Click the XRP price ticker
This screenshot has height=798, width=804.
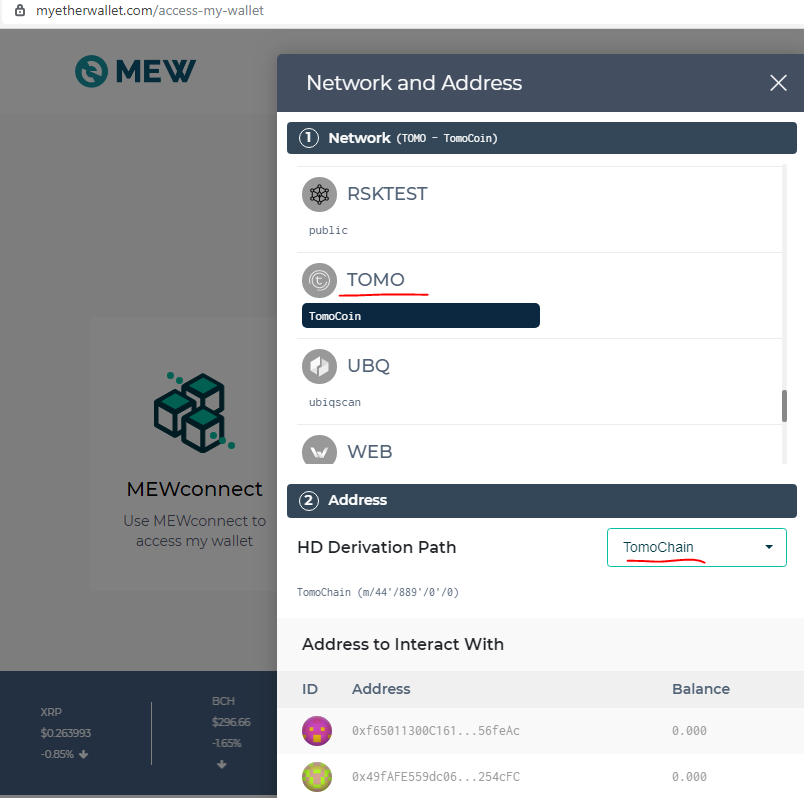[x=66, y=733]
